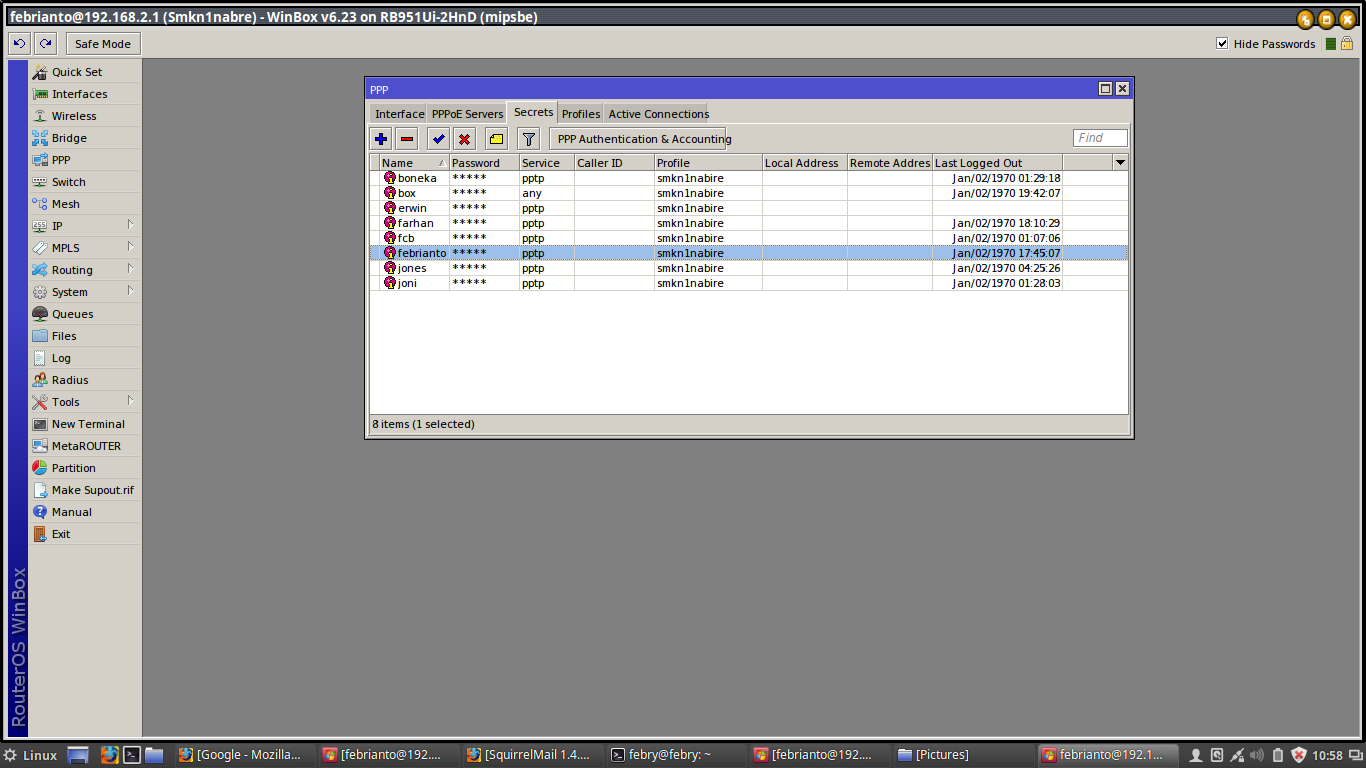
Task: Switch to the Active Connections tab
Action: coord(658,114)
